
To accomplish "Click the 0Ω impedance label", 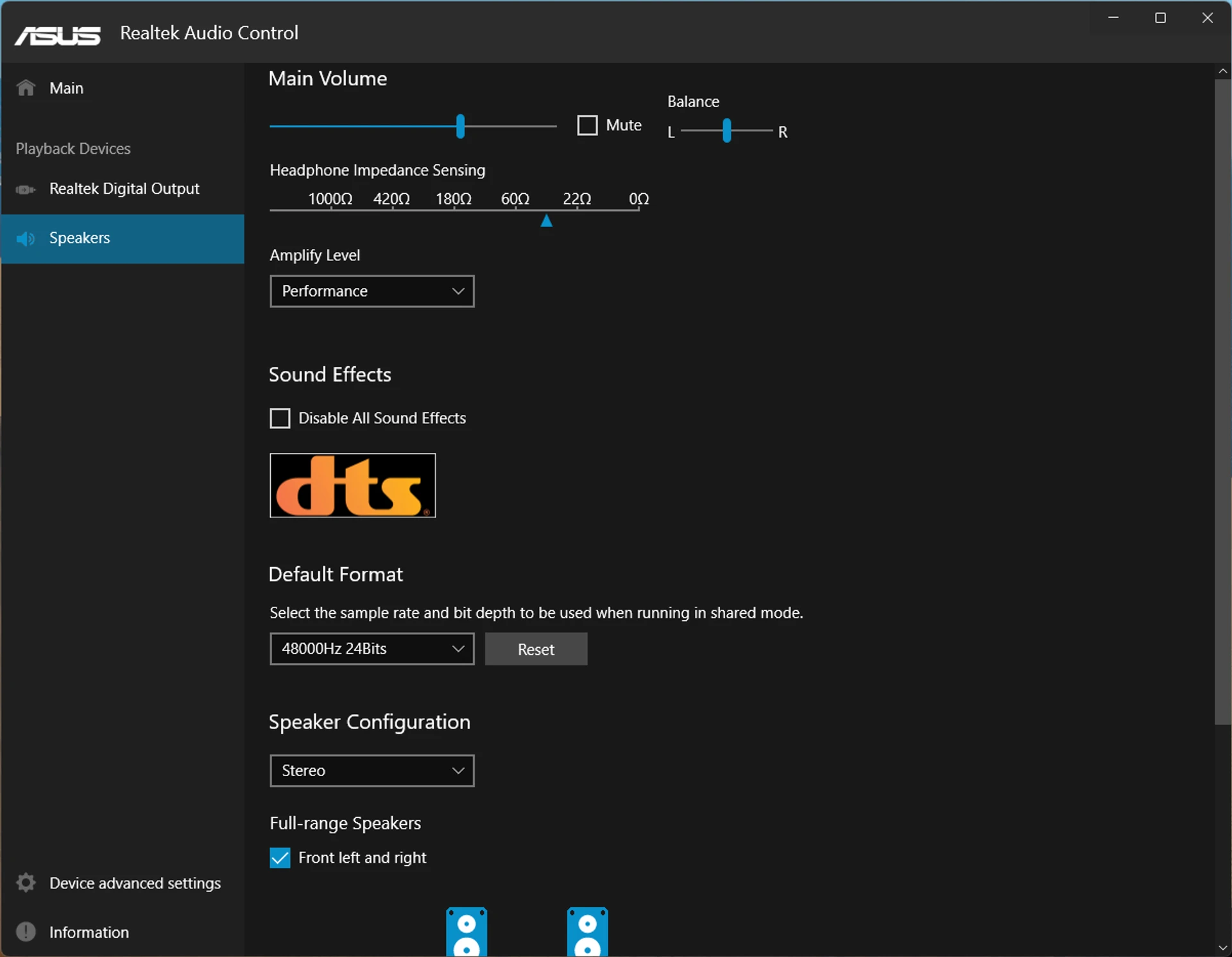I will point(639,199).
